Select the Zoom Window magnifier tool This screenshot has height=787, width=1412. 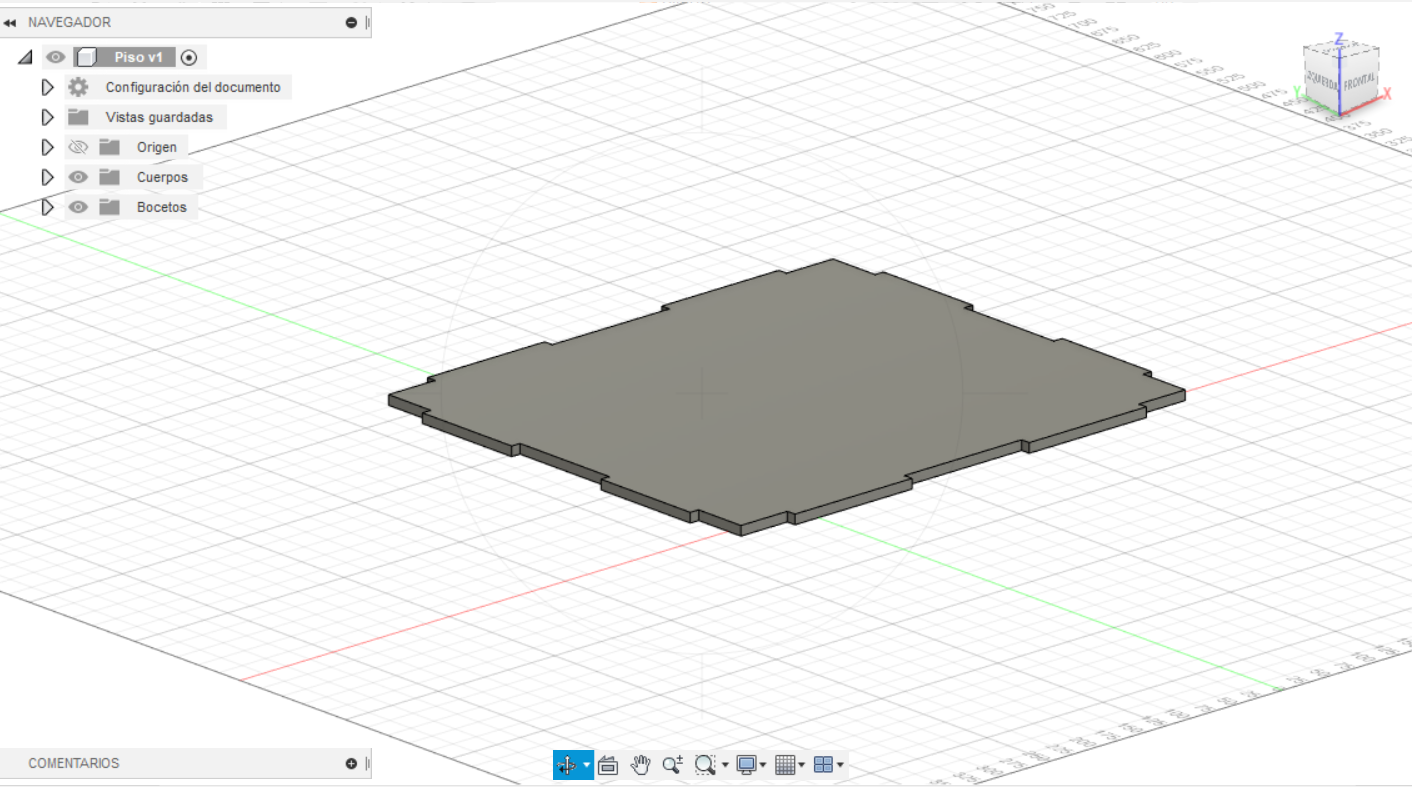[705, 765]
